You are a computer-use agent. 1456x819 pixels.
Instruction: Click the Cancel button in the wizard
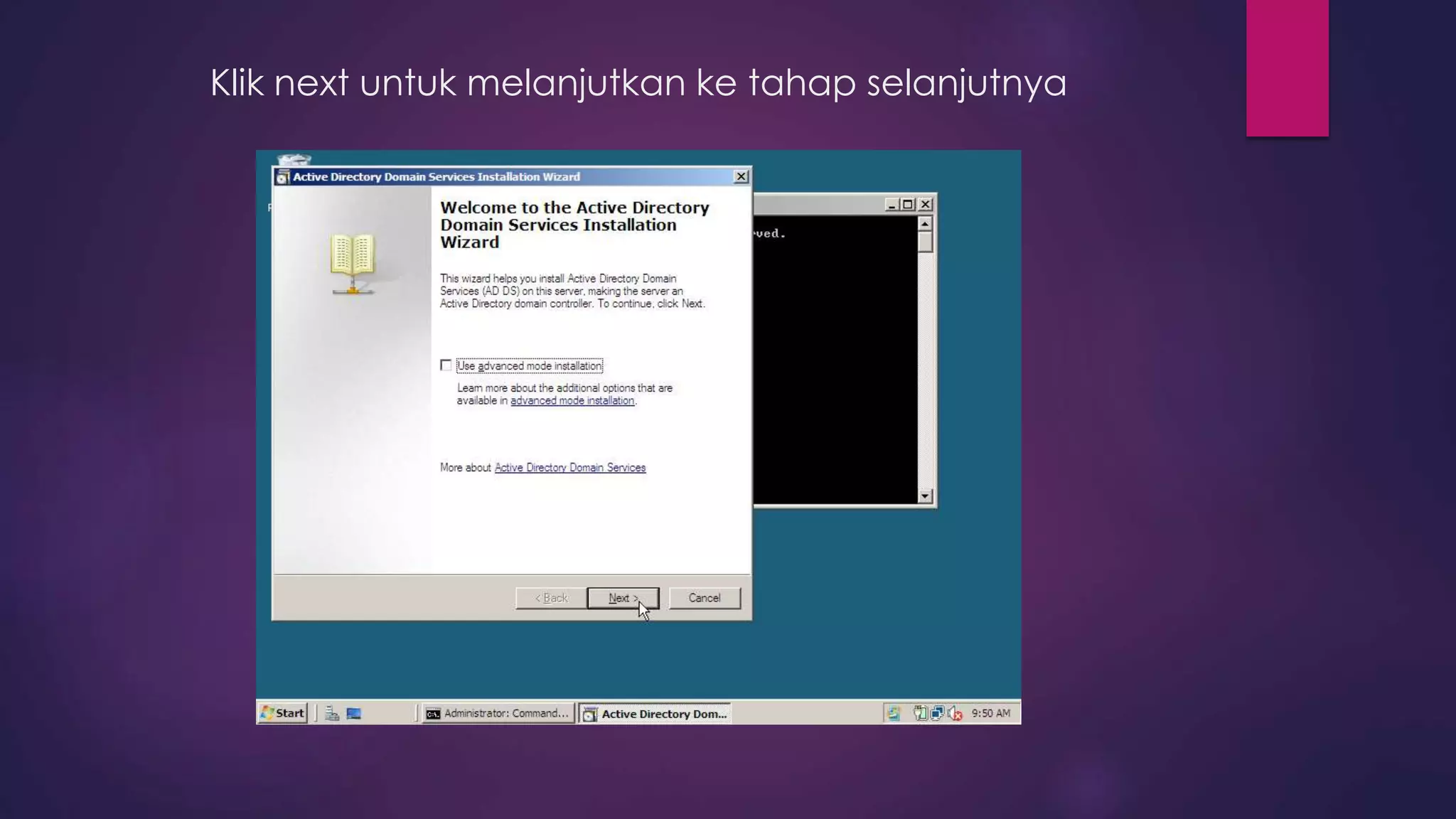pos(705,598)
